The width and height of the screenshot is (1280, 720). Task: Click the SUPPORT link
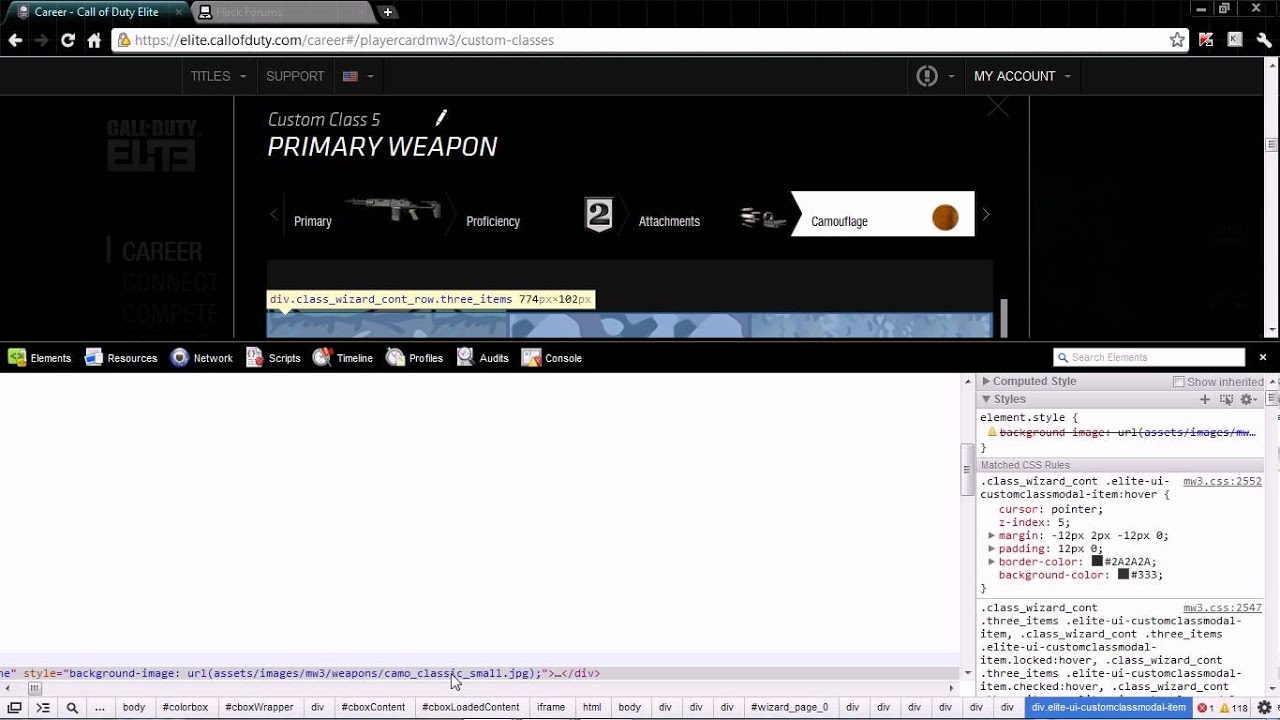click(x=295, y=76)
